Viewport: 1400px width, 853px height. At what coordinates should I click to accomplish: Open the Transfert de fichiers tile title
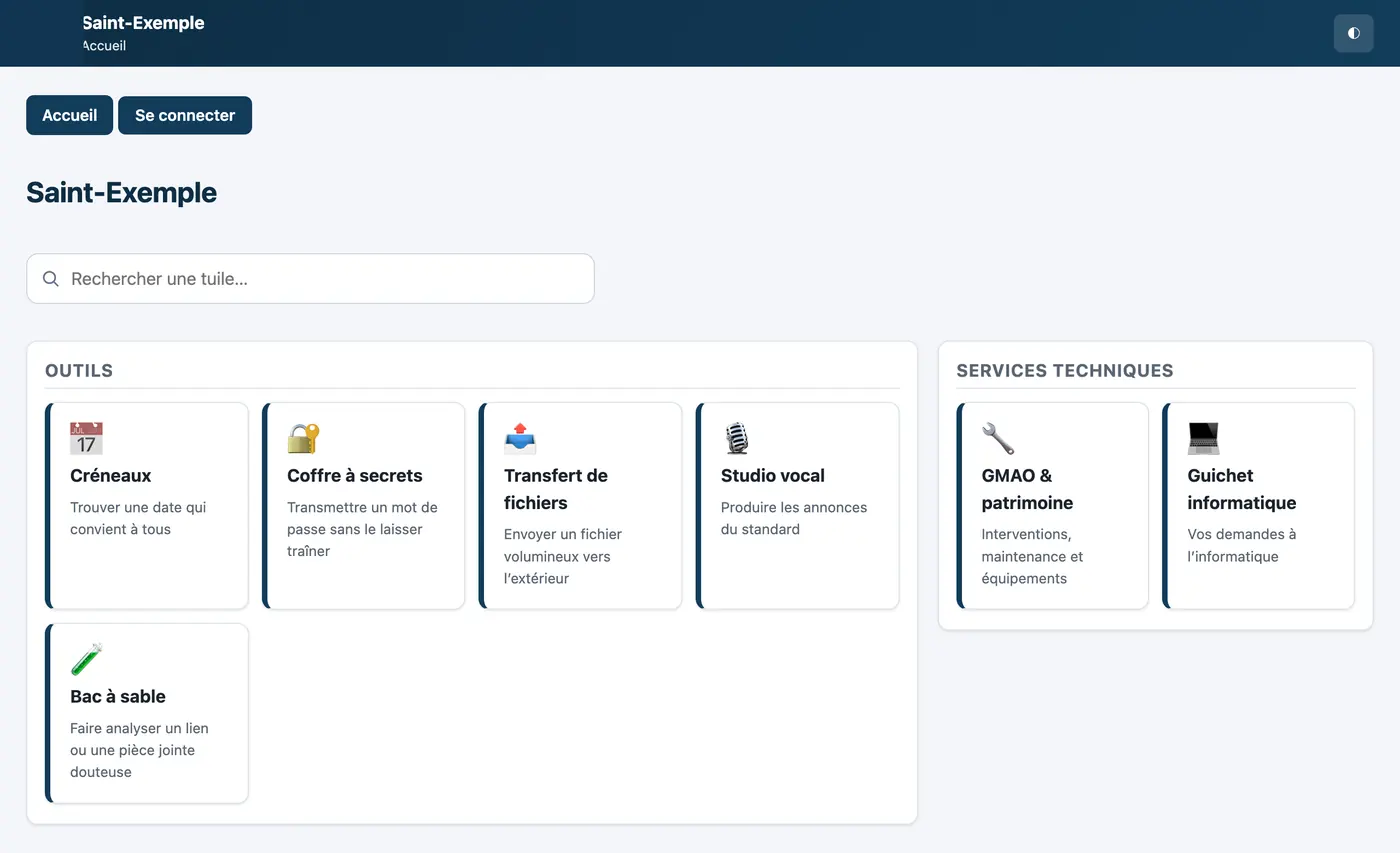[x=556, y=489]
